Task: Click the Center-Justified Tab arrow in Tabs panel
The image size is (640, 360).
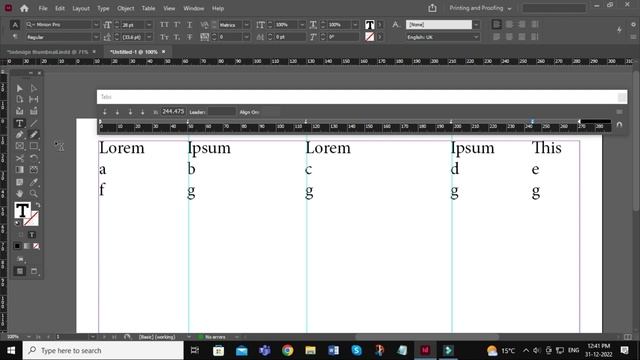Action: [x=118, y=112]
